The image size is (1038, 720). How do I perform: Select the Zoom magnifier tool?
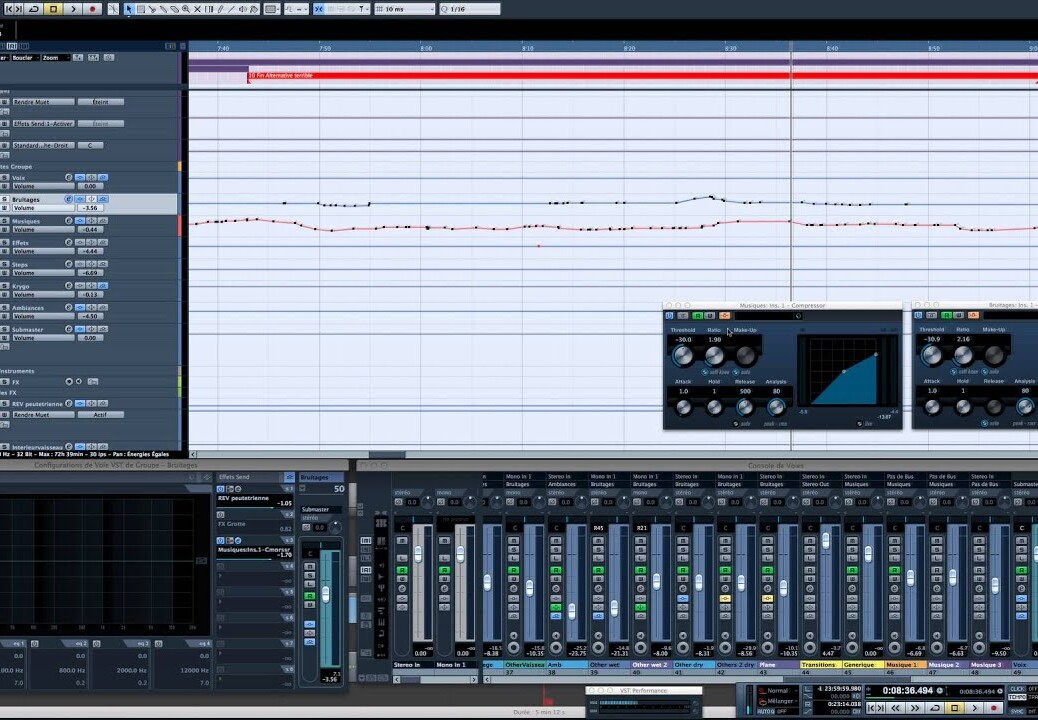tap(186, 9)
